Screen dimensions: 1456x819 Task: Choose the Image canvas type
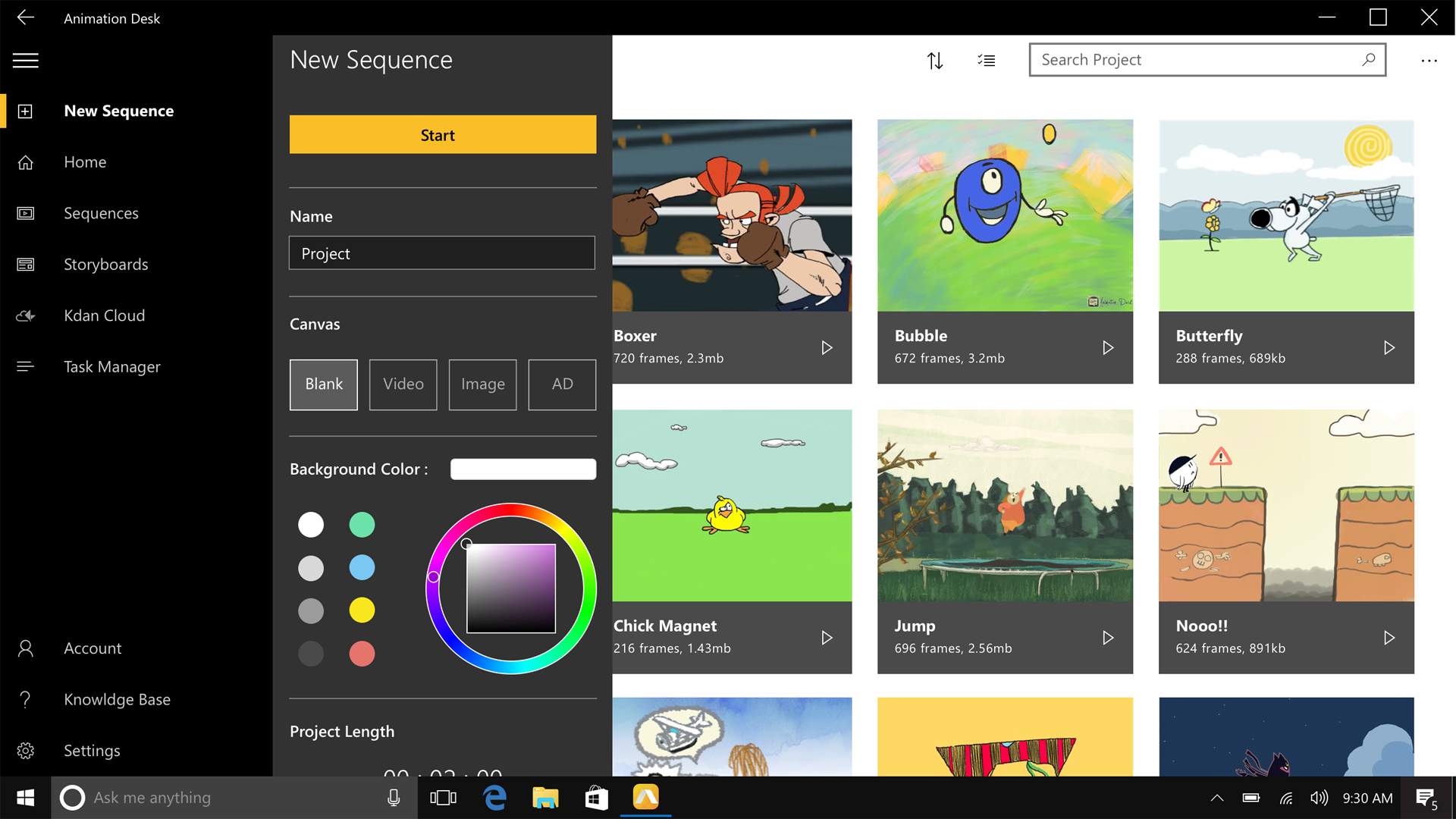pos(482,384)
